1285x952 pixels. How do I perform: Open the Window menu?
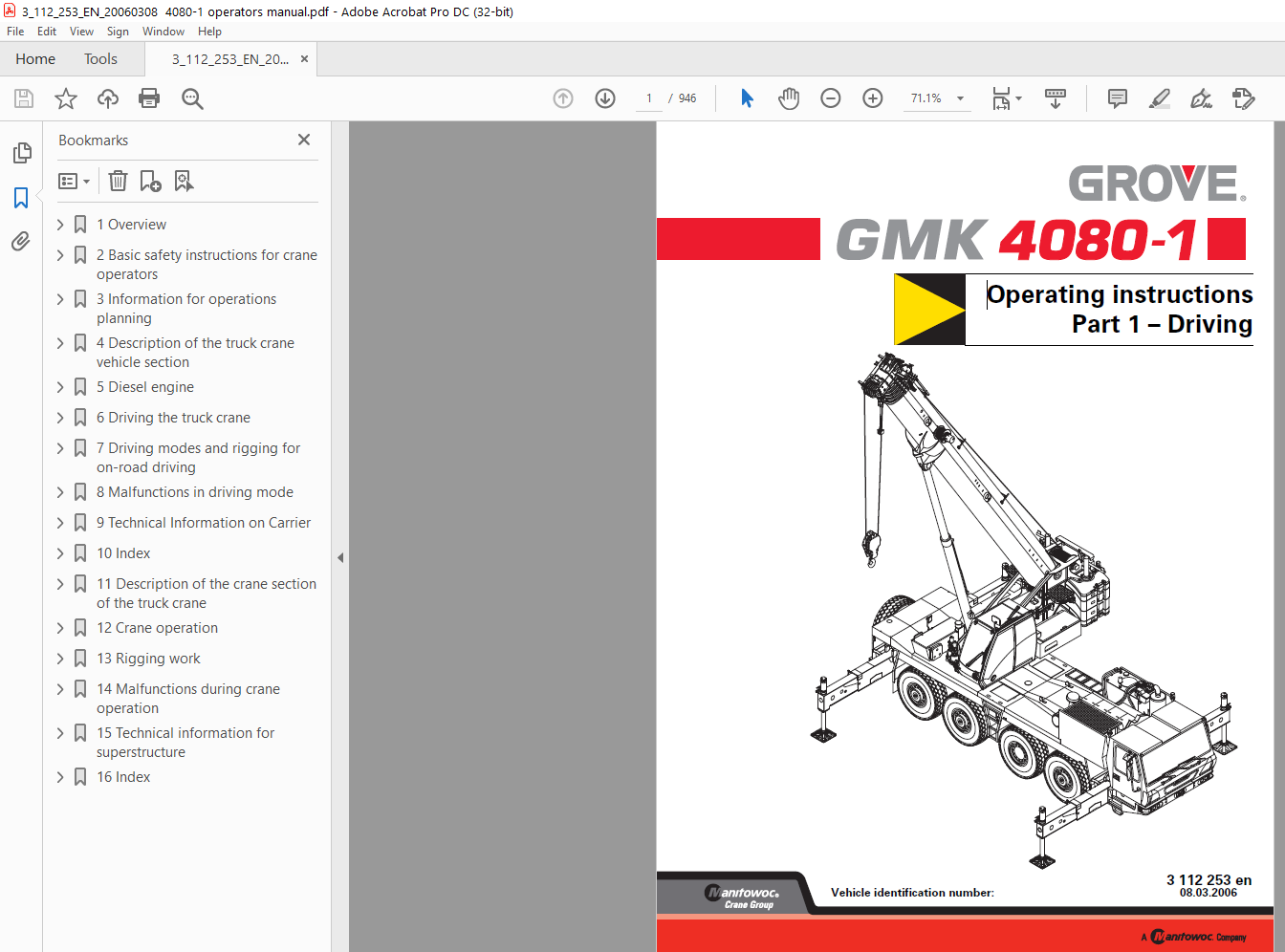point(163,32)
